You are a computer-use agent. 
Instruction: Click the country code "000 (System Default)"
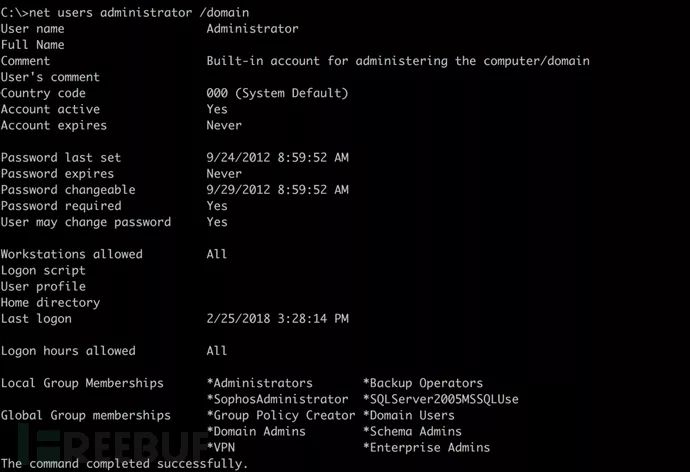[x=277, y=93]
